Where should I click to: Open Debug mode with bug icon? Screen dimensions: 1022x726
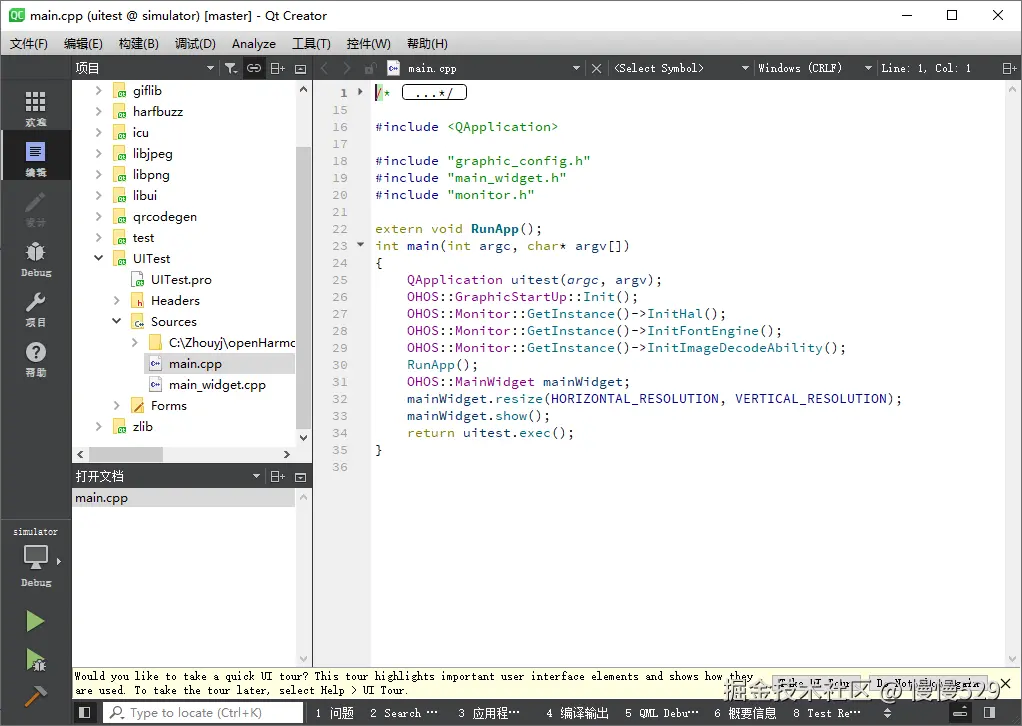pos(35,258)
